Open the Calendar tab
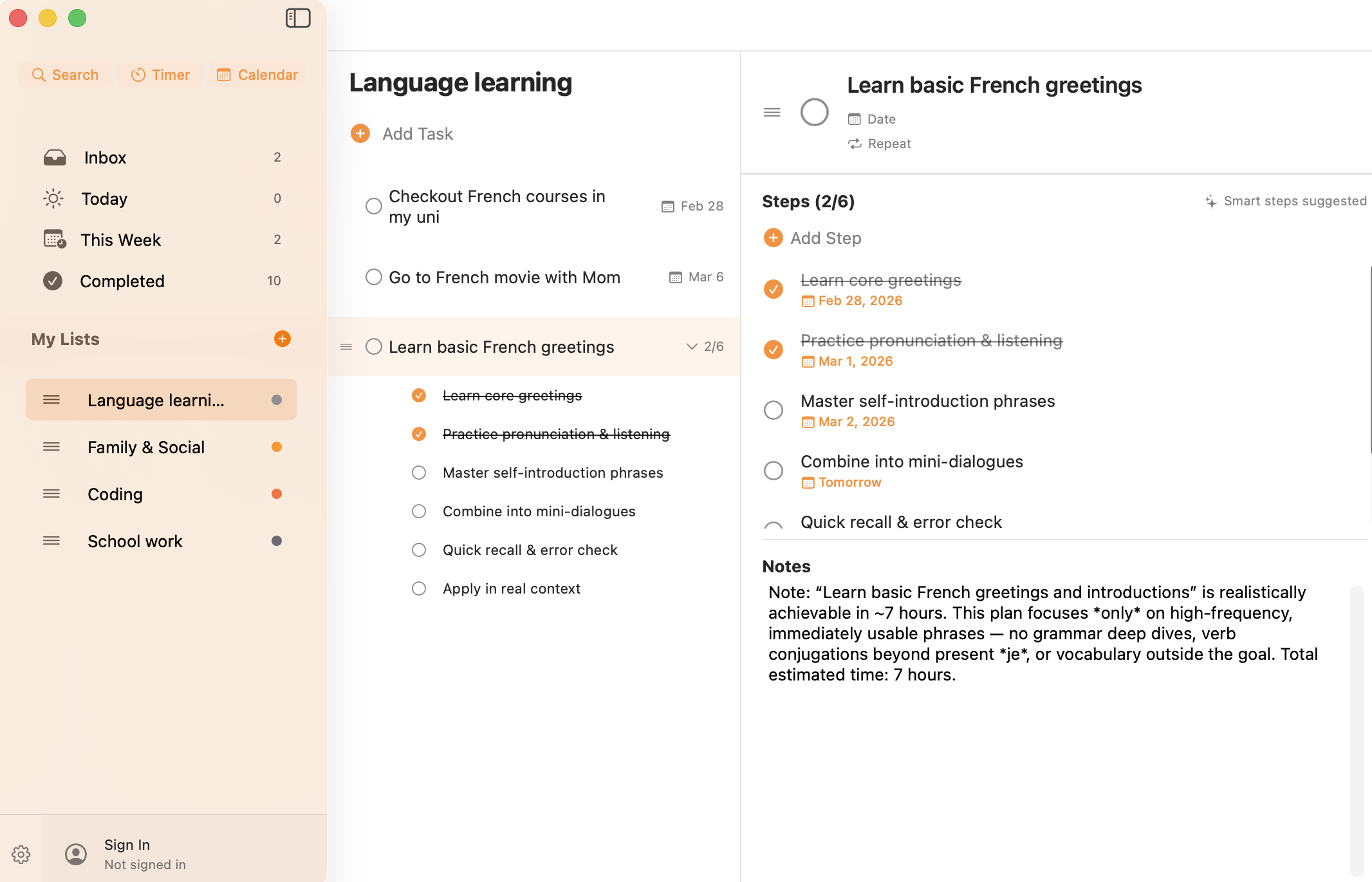This screenshot has width=1372, height=882. coord(257,75)
